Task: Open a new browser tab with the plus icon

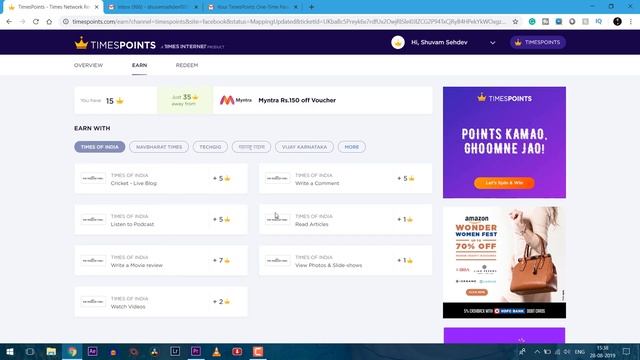Action: 311,7
